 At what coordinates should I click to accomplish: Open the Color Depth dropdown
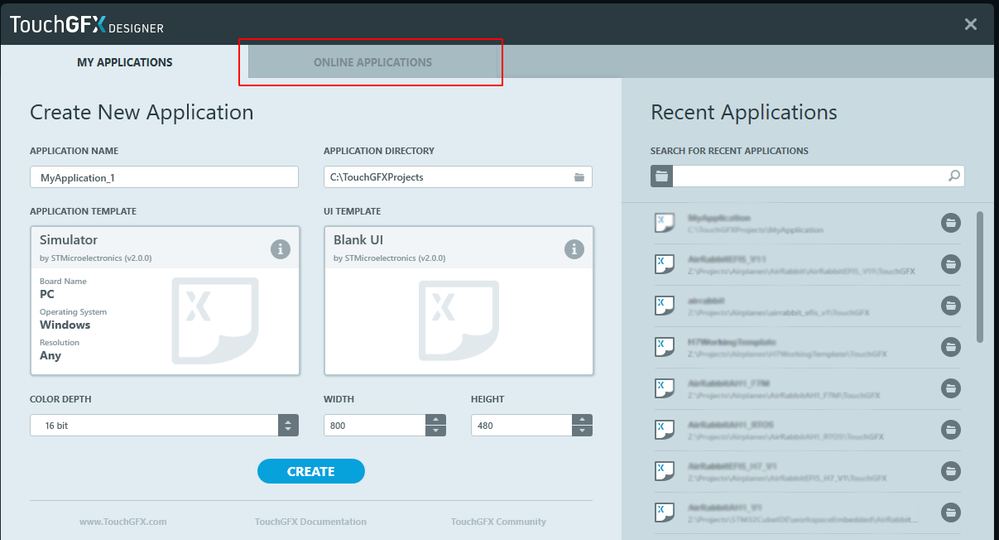coord(288,425)
